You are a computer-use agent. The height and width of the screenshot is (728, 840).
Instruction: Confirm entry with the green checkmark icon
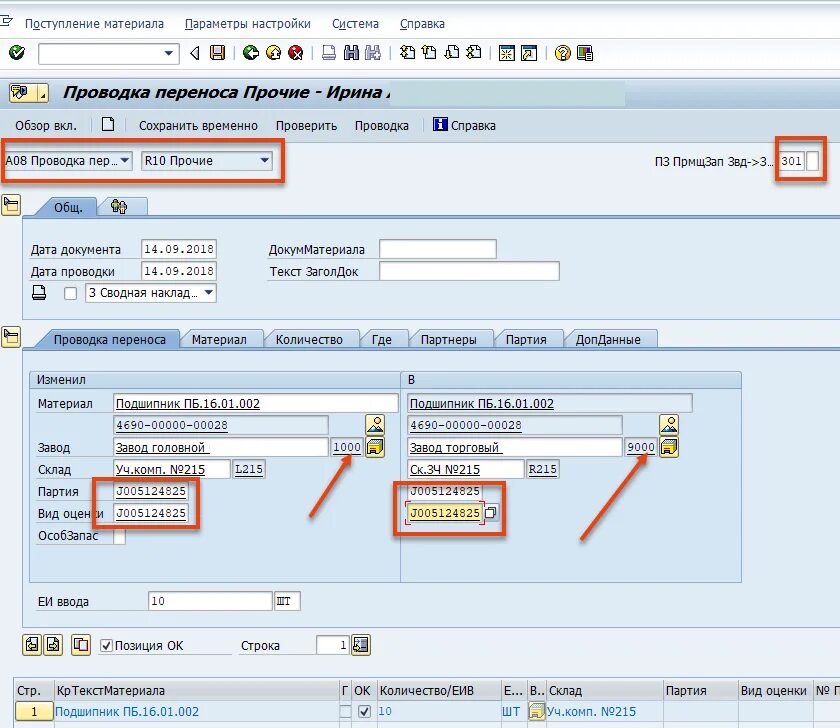pos(16,53)
